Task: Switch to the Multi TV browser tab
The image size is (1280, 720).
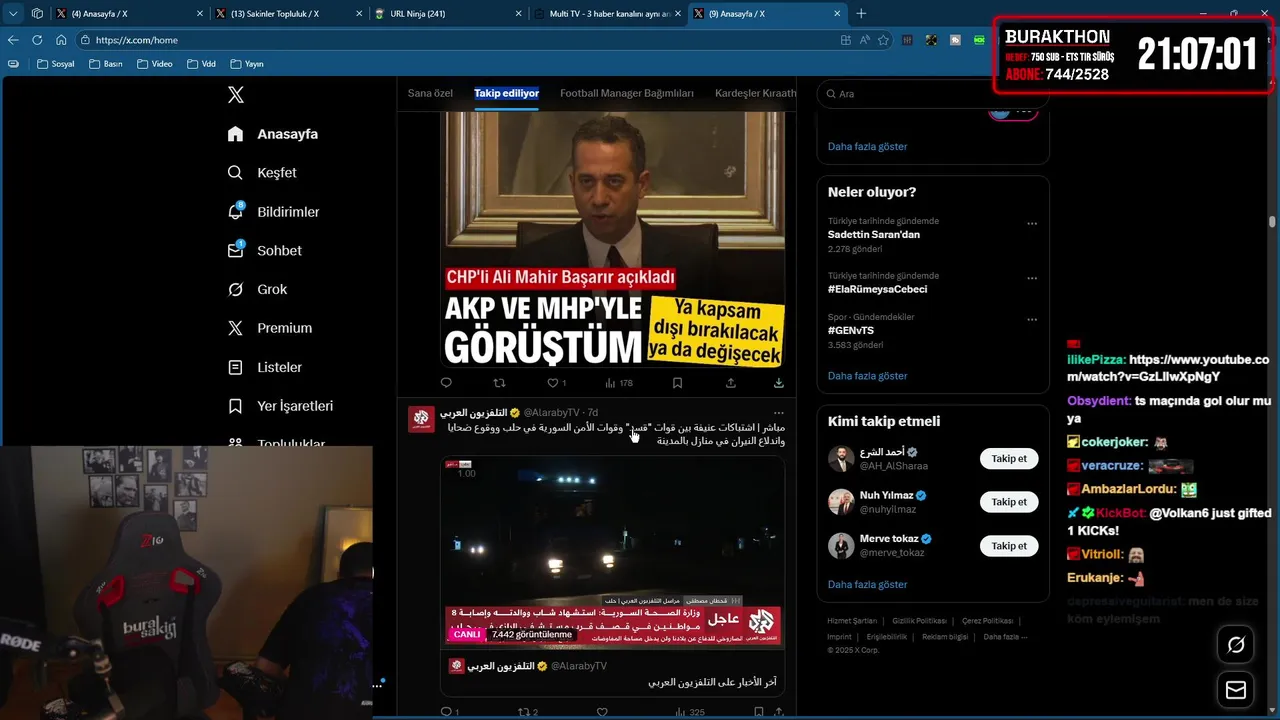Action: [x=606, y=14]
